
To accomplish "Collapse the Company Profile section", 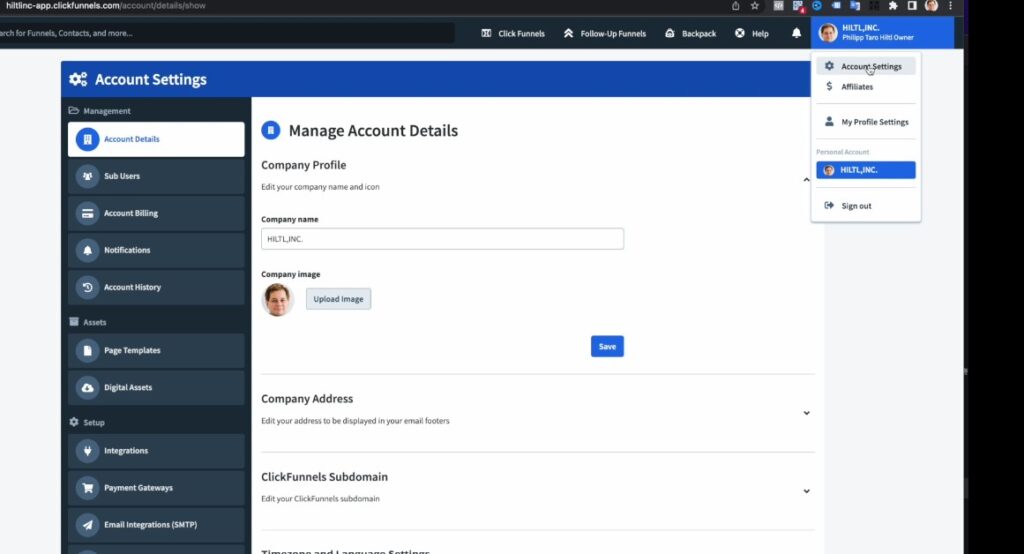I will coord(807,180).
